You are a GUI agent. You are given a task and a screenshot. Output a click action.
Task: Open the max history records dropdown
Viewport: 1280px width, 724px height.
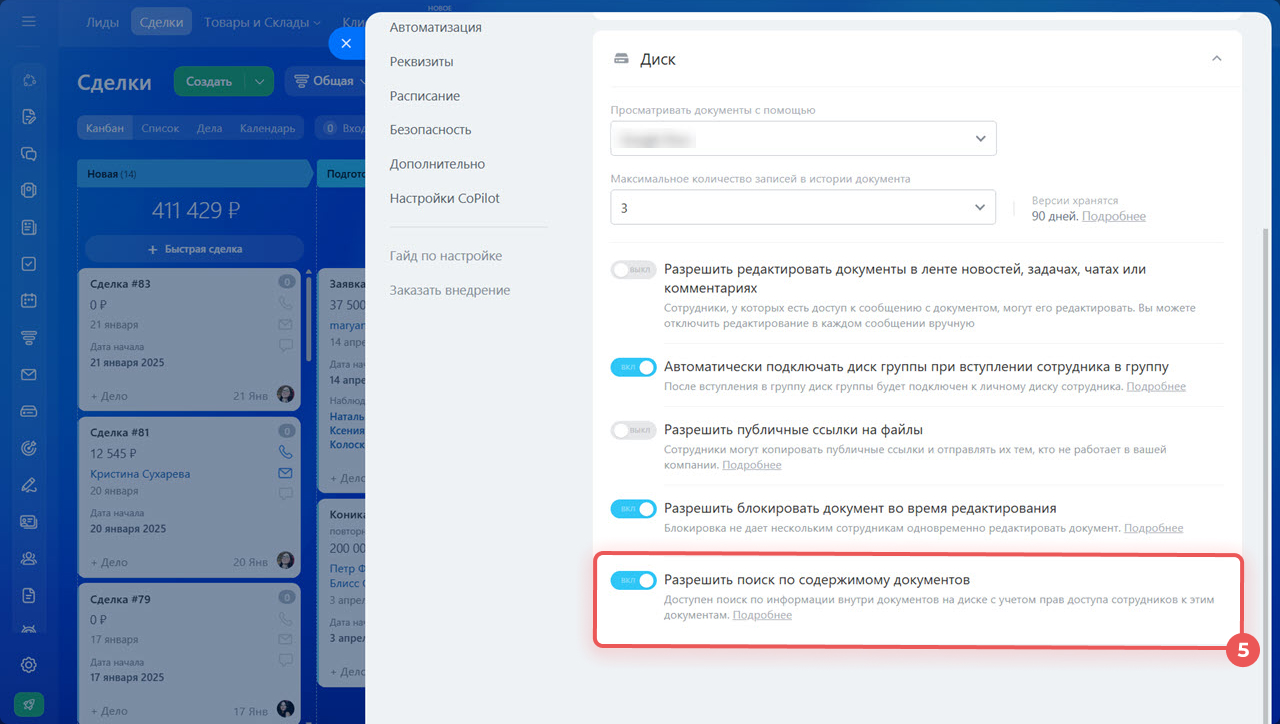(x=803, y=208)
